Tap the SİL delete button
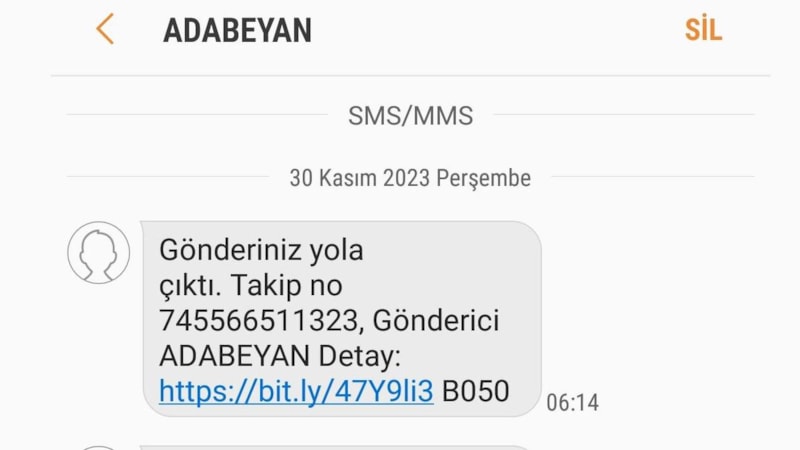This screenshot has width=800, height=450. coord(703,30)
